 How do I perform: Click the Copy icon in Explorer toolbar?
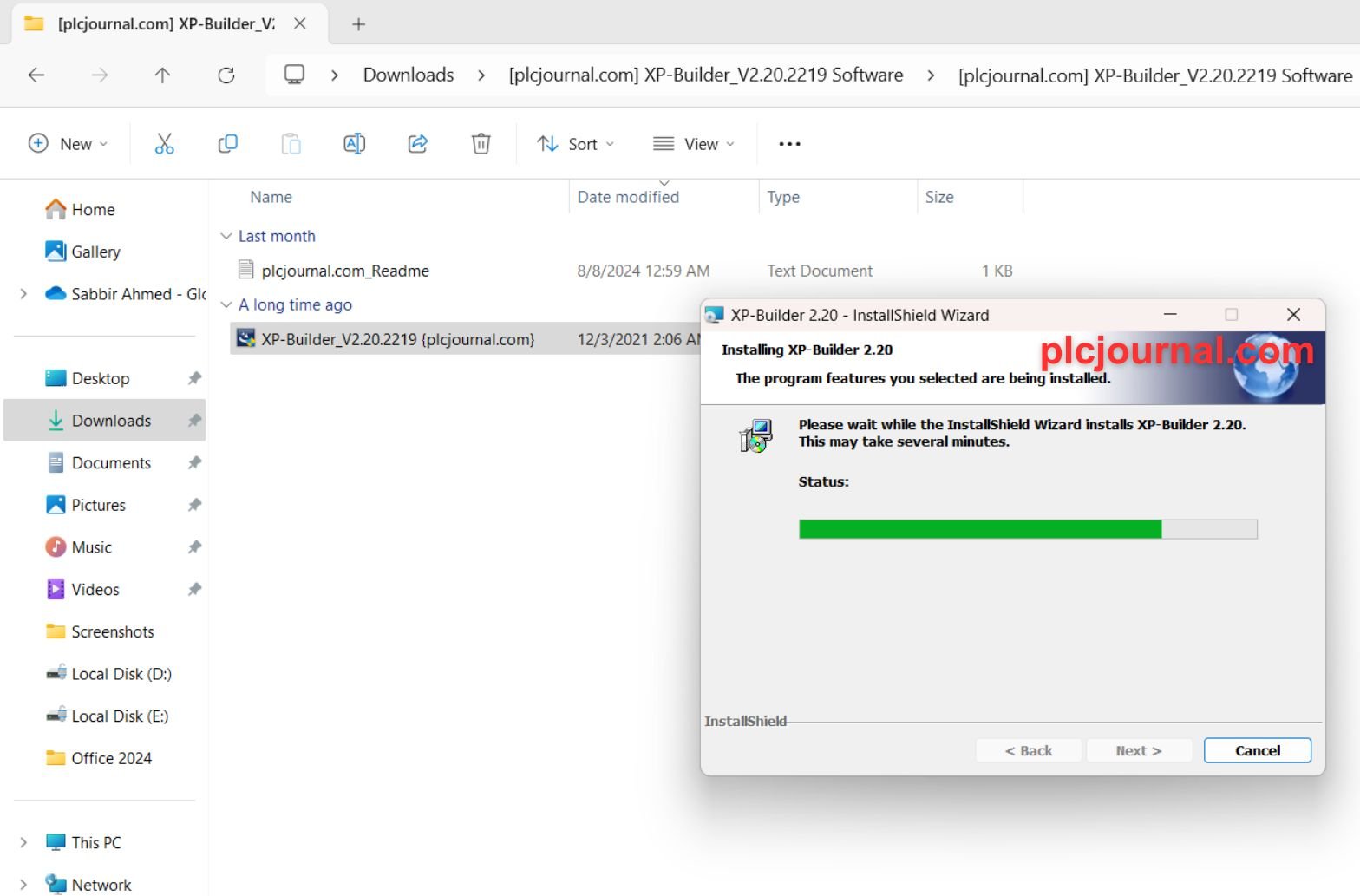[227, 144]
